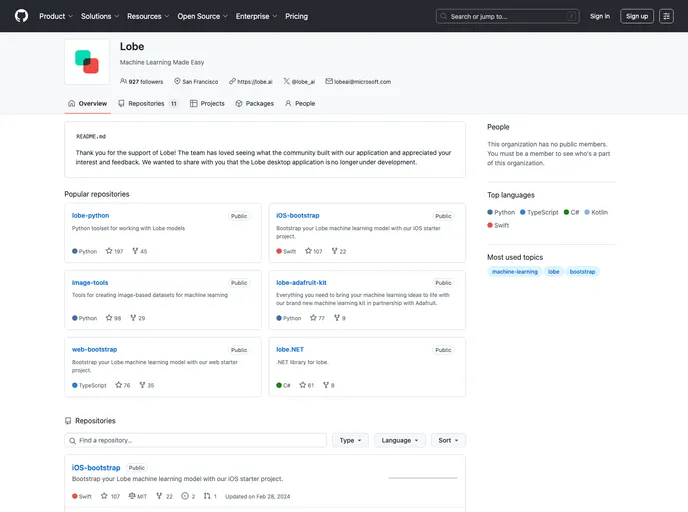The height and width of the screenshot is (512, 688).
Task: Click the Sign up button
Action: (x=637, y=16)
